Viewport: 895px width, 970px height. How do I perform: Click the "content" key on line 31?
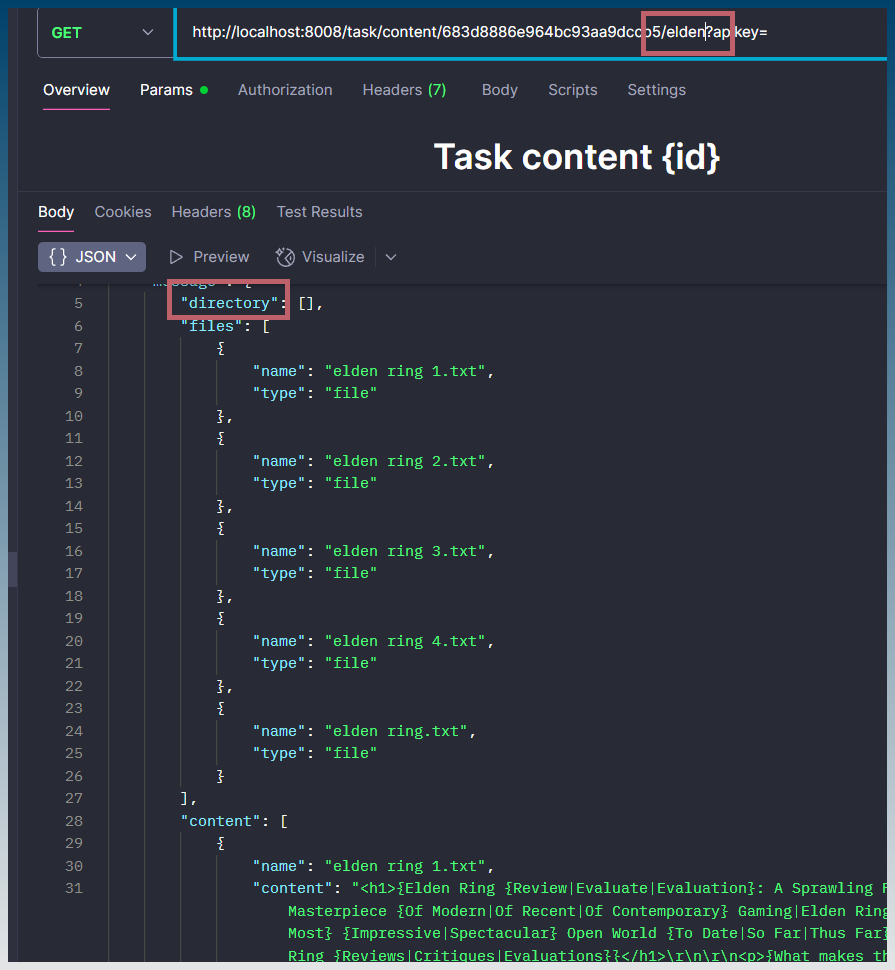(x=293, y=888)
